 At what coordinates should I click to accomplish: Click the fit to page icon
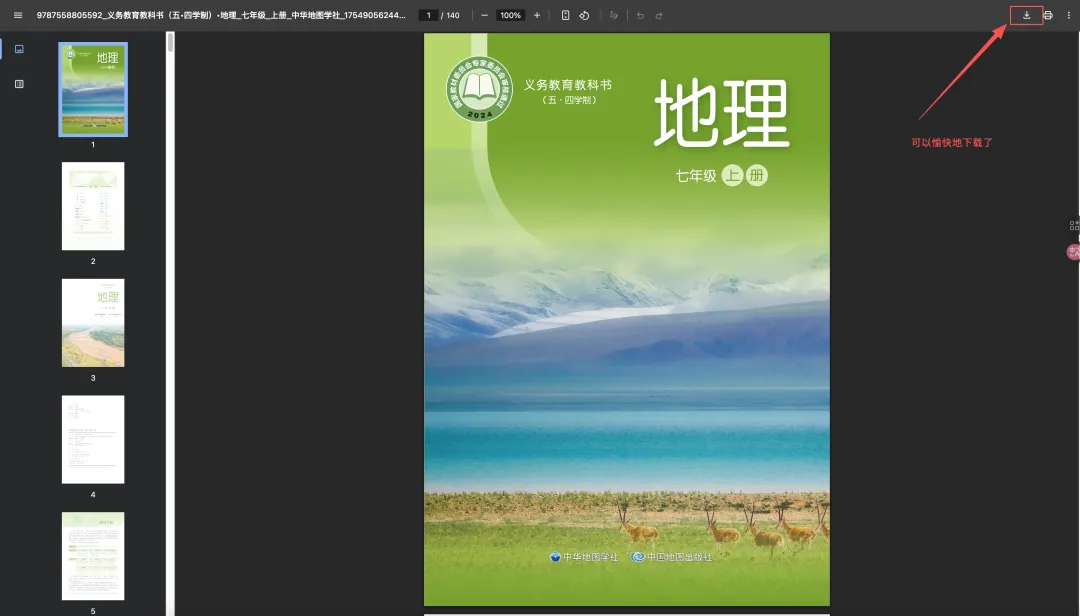[x=565, y=15]
